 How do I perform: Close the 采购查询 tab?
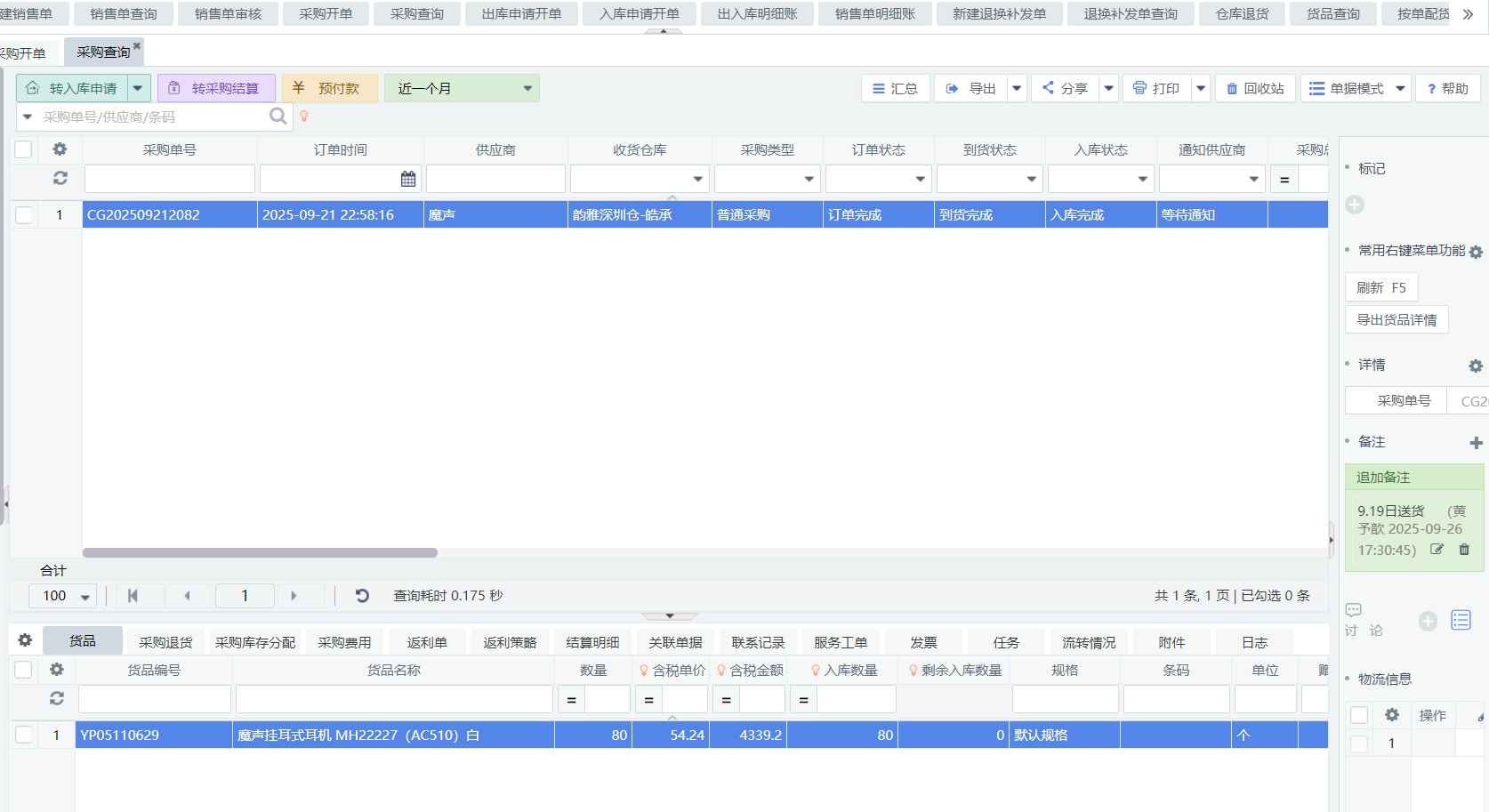click(x=137, y=46)
